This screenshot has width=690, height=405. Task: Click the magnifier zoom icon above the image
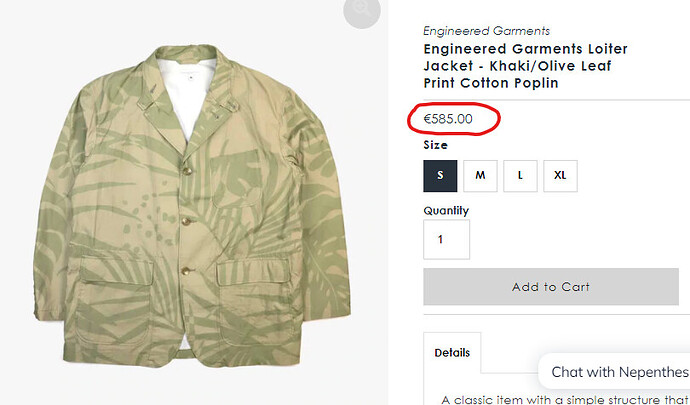[x=361, y=10]
